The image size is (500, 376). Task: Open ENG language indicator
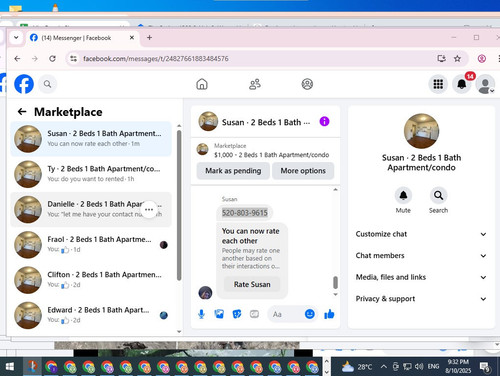coord(433,367)
